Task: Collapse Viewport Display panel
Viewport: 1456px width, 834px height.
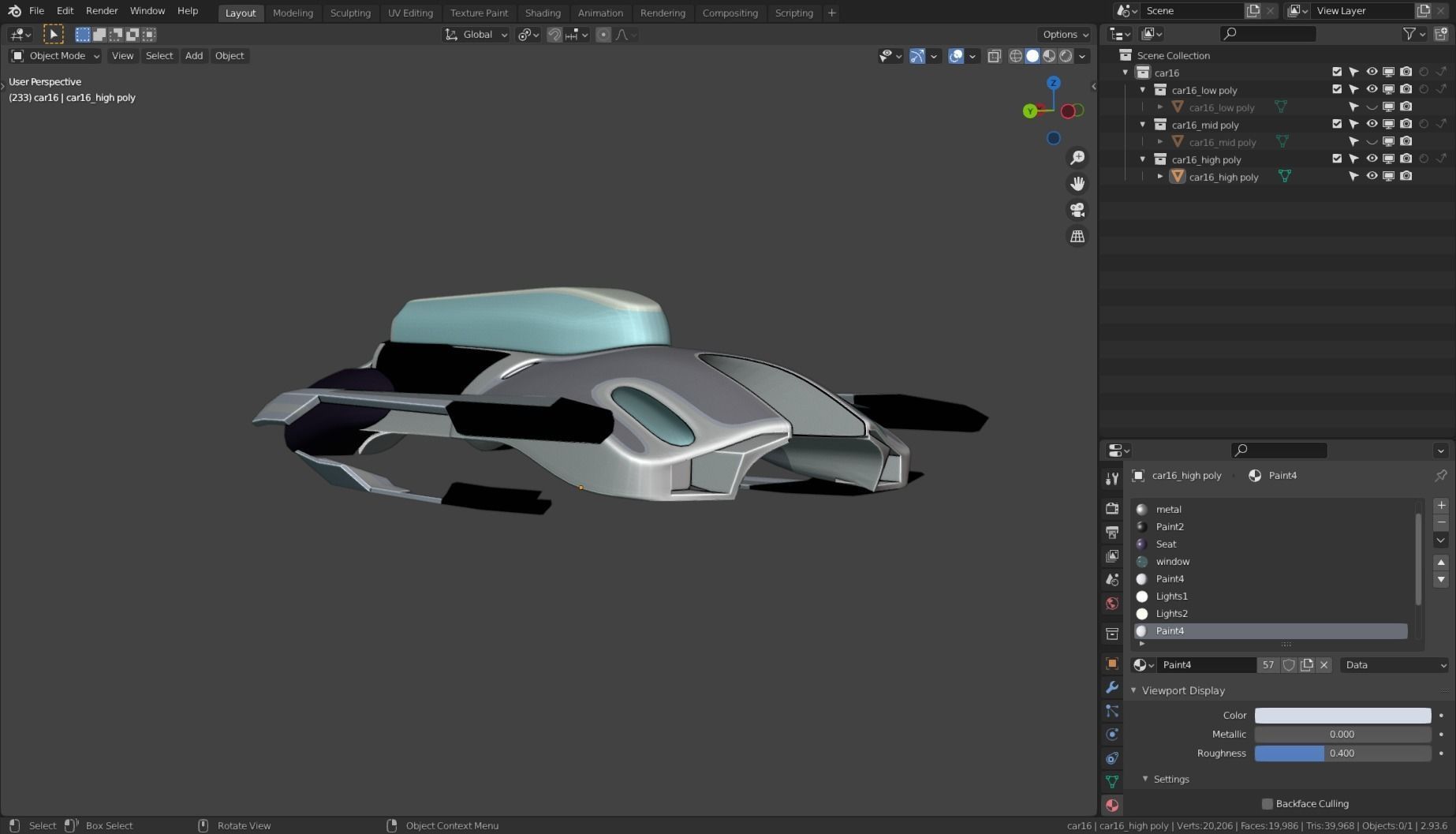Action: pyautogui.click(x=1134, y=690)
